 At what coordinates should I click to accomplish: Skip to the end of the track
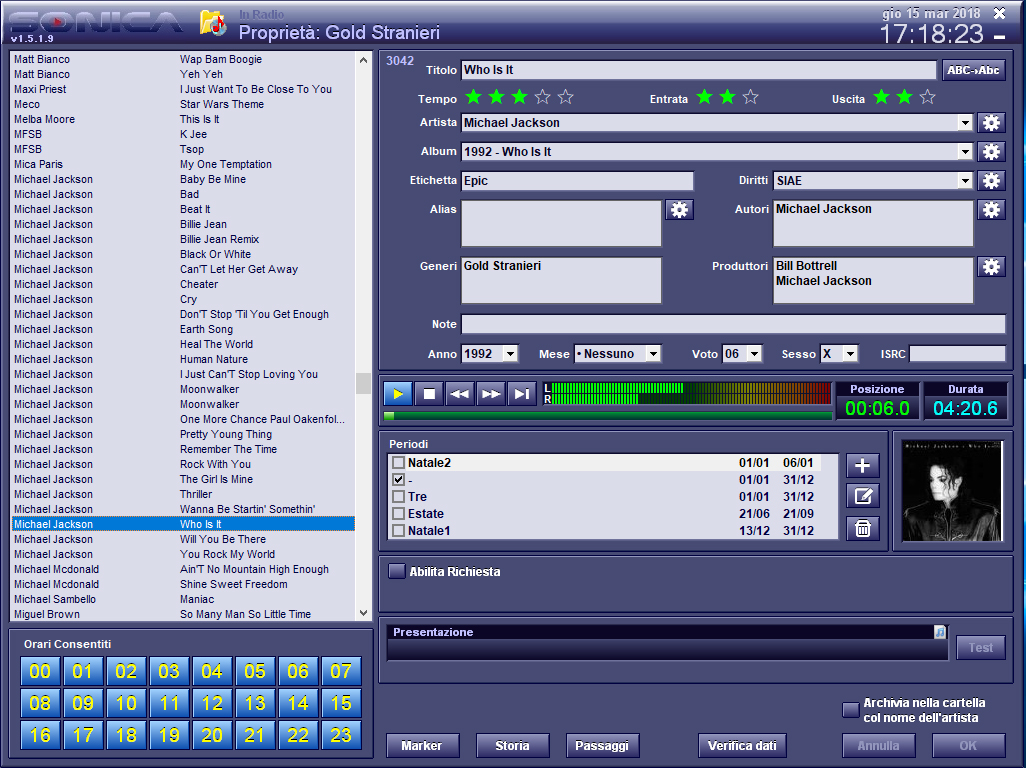(522, 394)
